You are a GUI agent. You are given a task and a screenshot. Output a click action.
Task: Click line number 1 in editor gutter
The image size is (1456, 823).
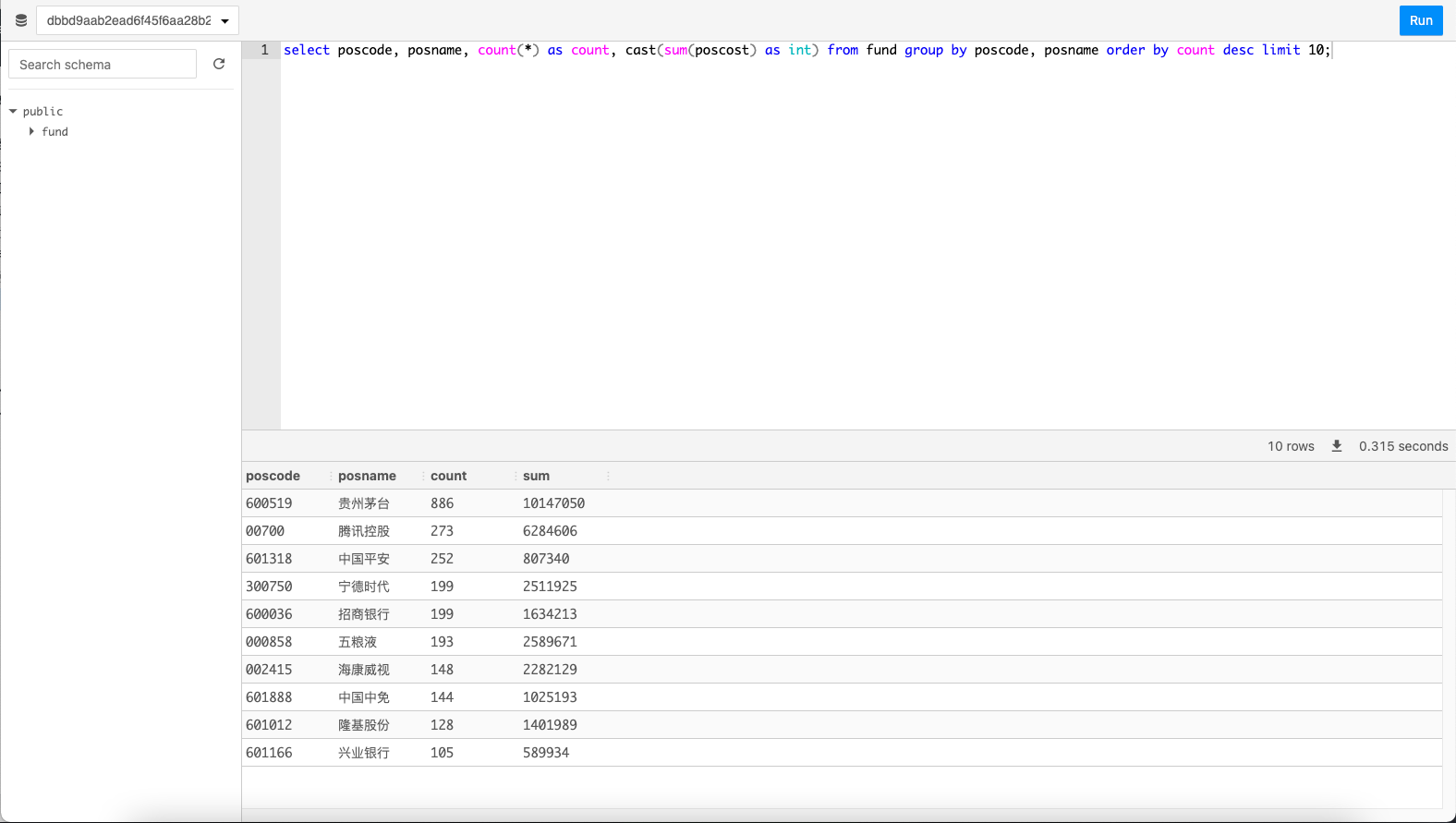[x=265, y=50]
